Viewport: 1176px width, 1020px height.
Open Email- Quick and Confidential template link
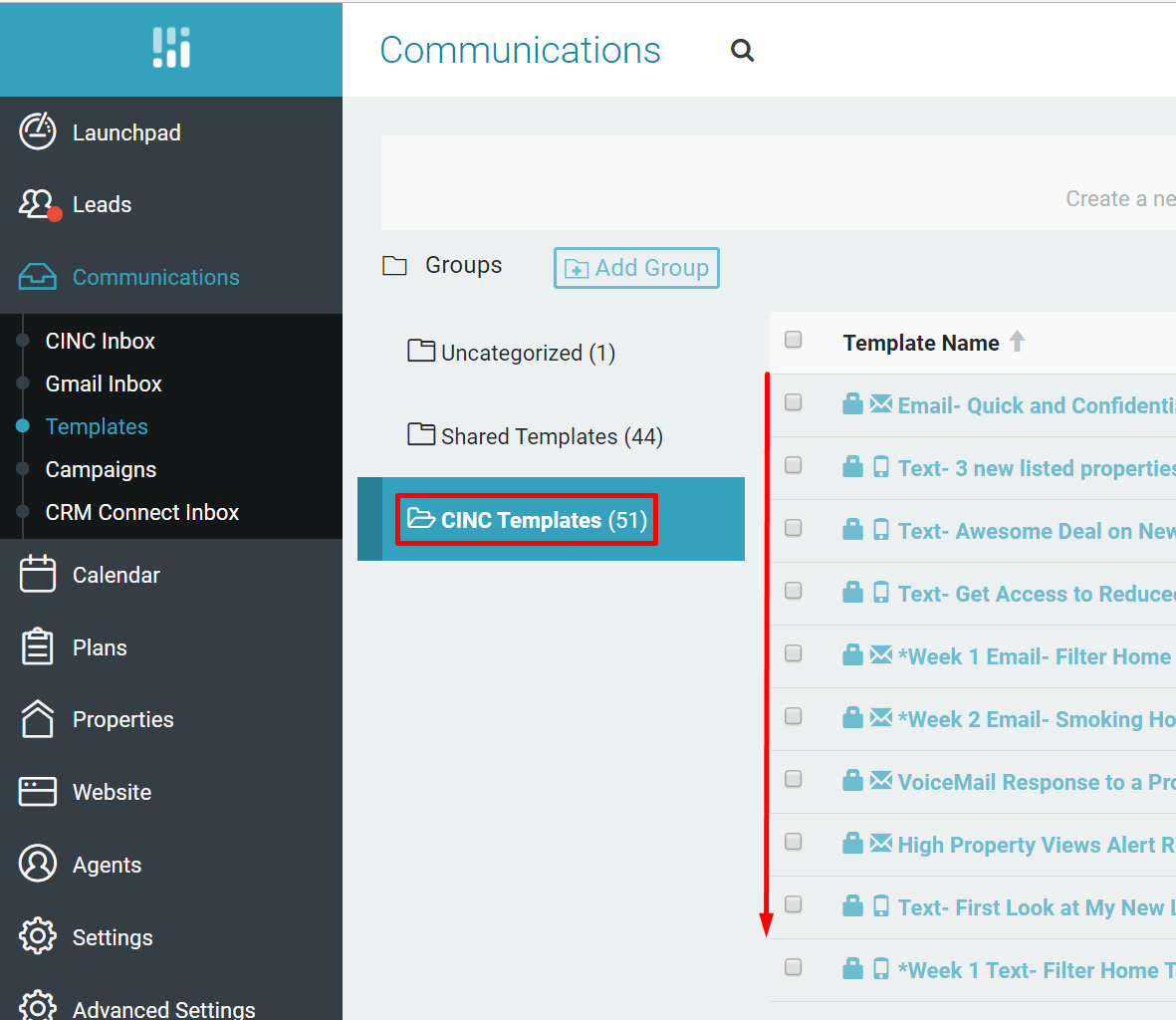click(x=1037, y=405)
